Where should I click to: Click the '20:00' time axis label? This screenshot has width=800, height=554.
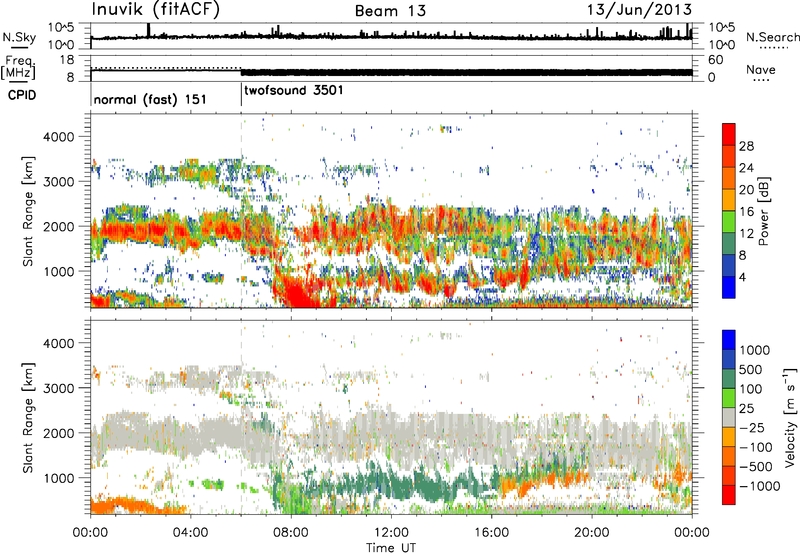(592, 532)
